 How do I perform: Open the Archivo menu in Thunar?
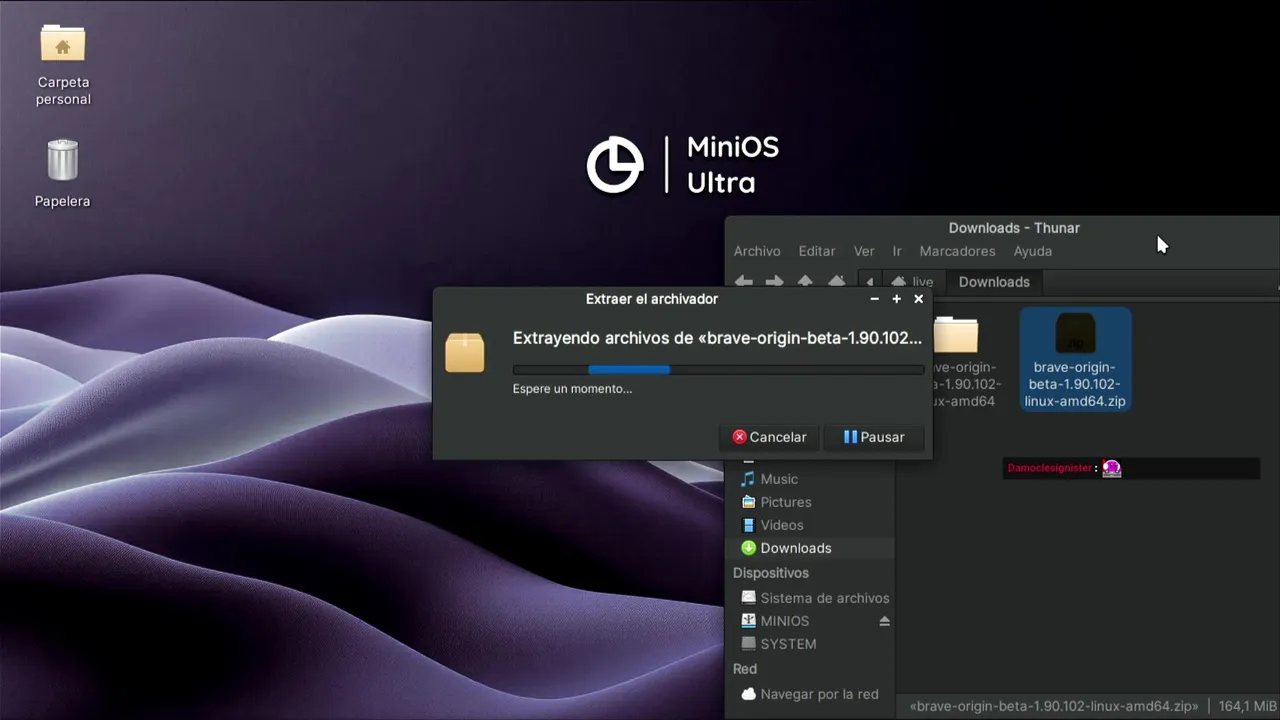(x=757, y=251)
